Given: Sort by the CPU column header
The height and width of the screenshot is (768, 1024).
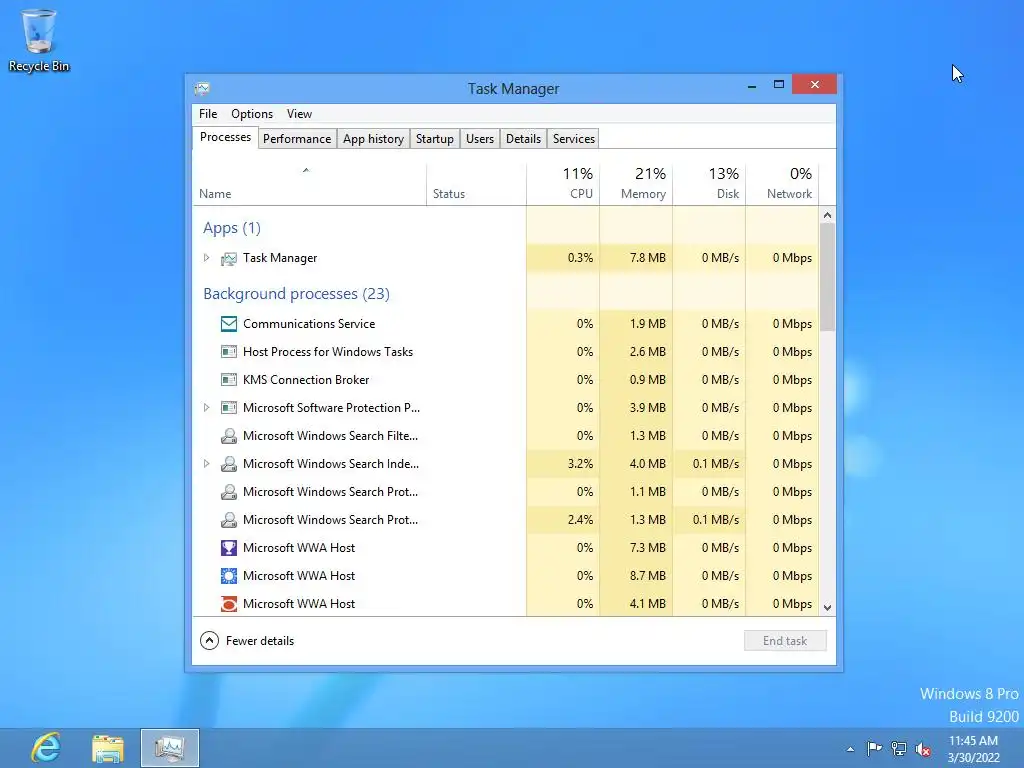Looking at the screenshot, I should coord(563,185).
